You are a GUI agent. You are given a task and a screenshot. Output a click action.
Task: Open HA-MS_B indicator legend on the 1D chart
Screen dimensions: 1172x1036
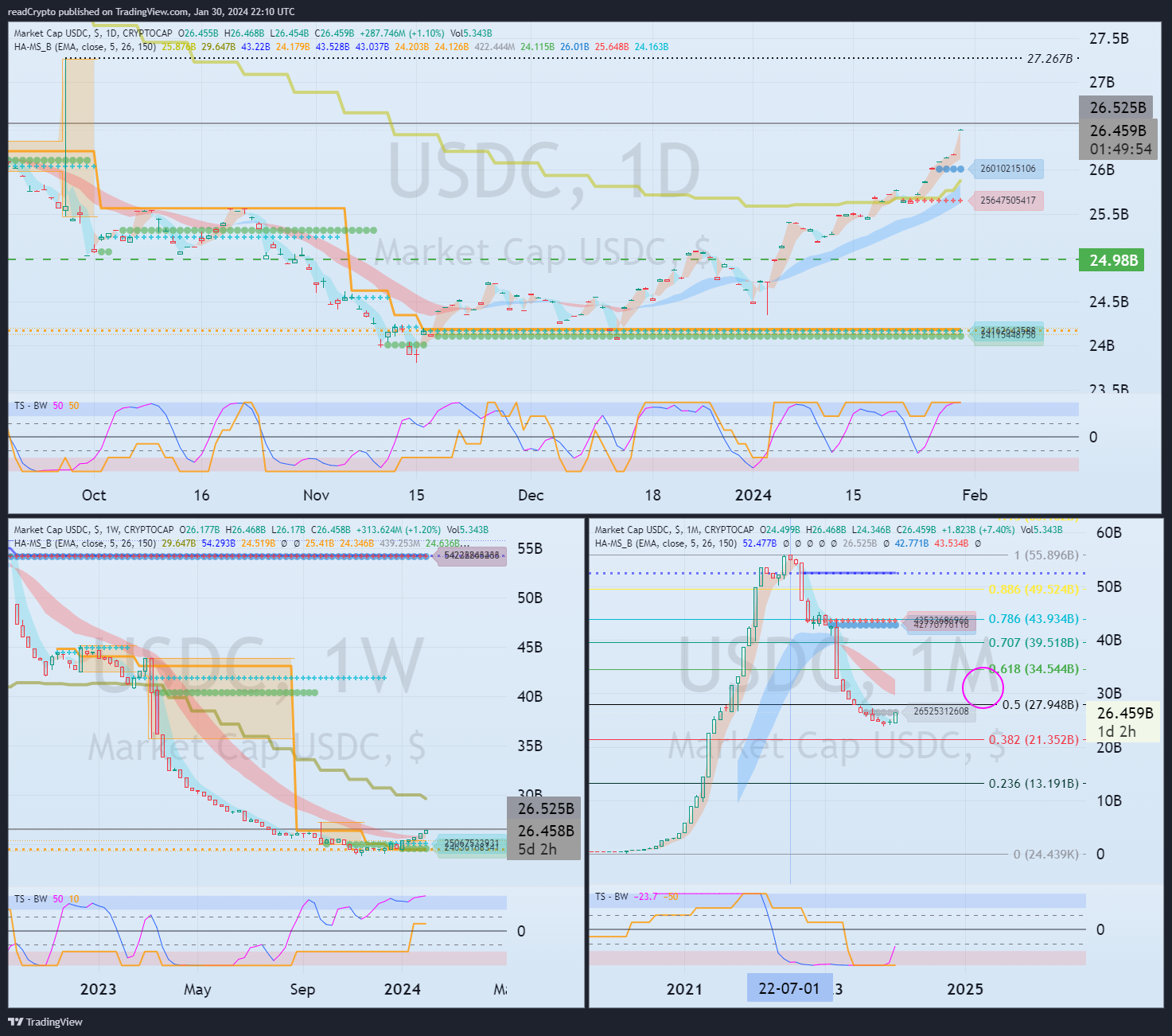pos(85,47)
